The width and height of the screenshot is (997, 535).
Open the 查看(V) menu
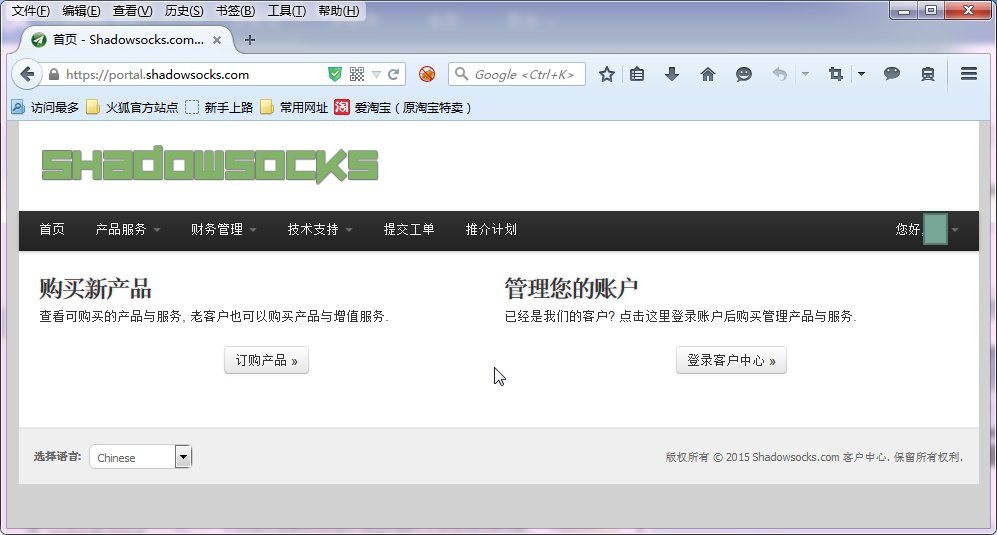tap(132, 11)
